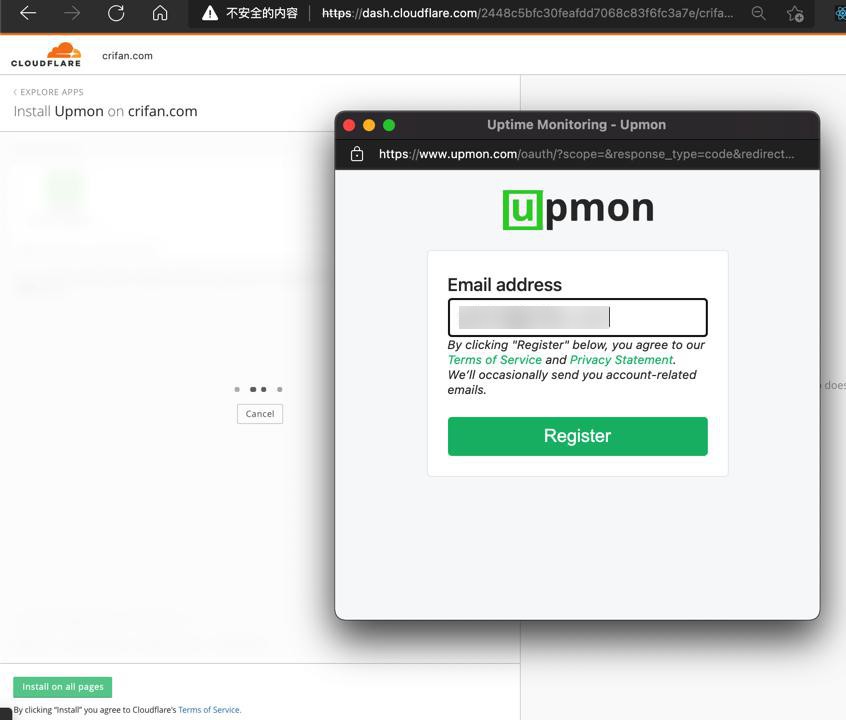
Task: Open the Privacy Statement link
Action: [x=622, y=360]
